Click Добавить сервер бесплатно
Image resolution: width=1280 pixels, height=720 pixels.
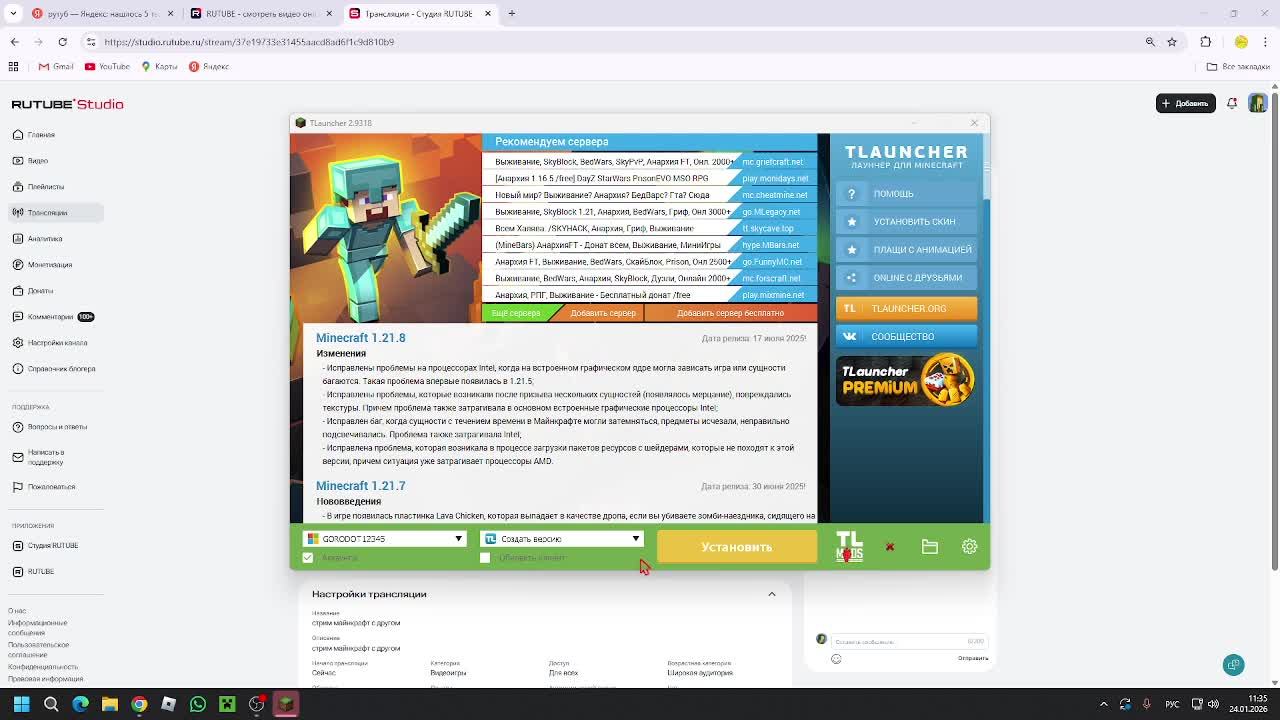pyautogui.click(x=730, y=313)
